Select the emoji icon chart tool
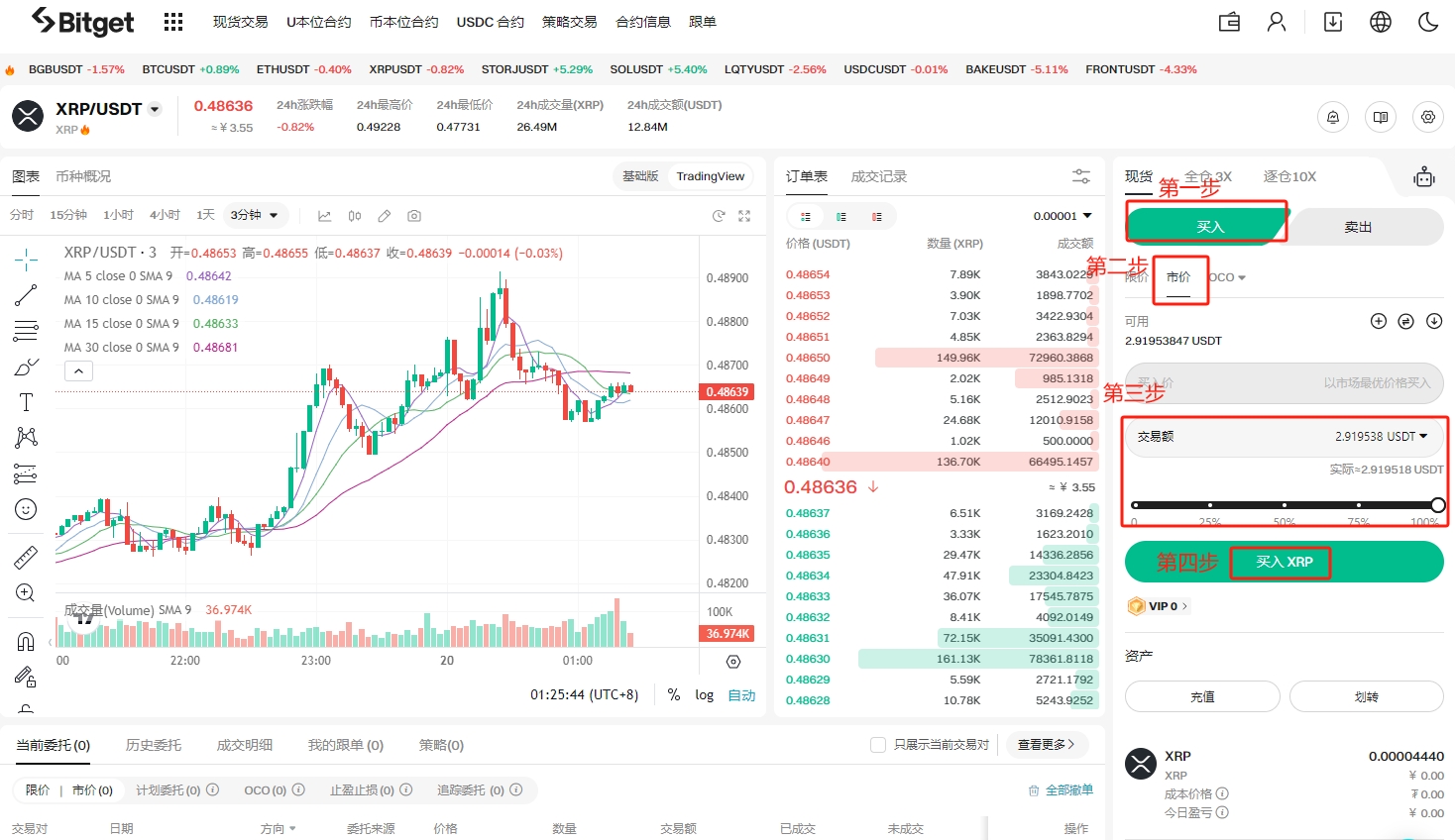 click(x=27, y=509)
